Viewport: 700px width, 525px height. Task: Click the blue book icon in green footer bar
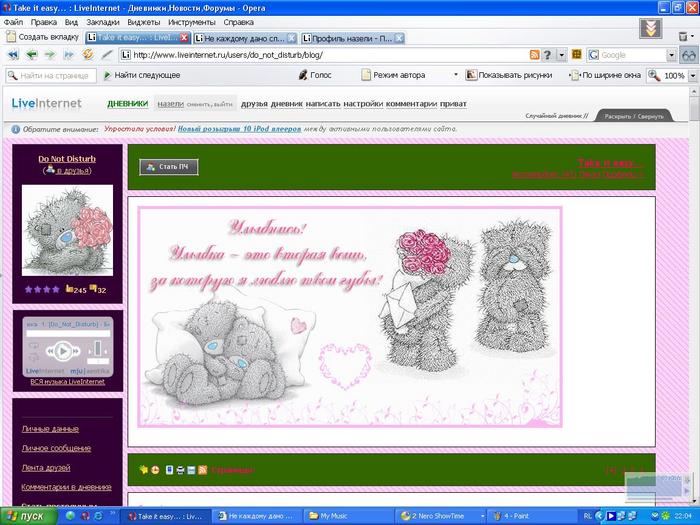pos(169,470)
